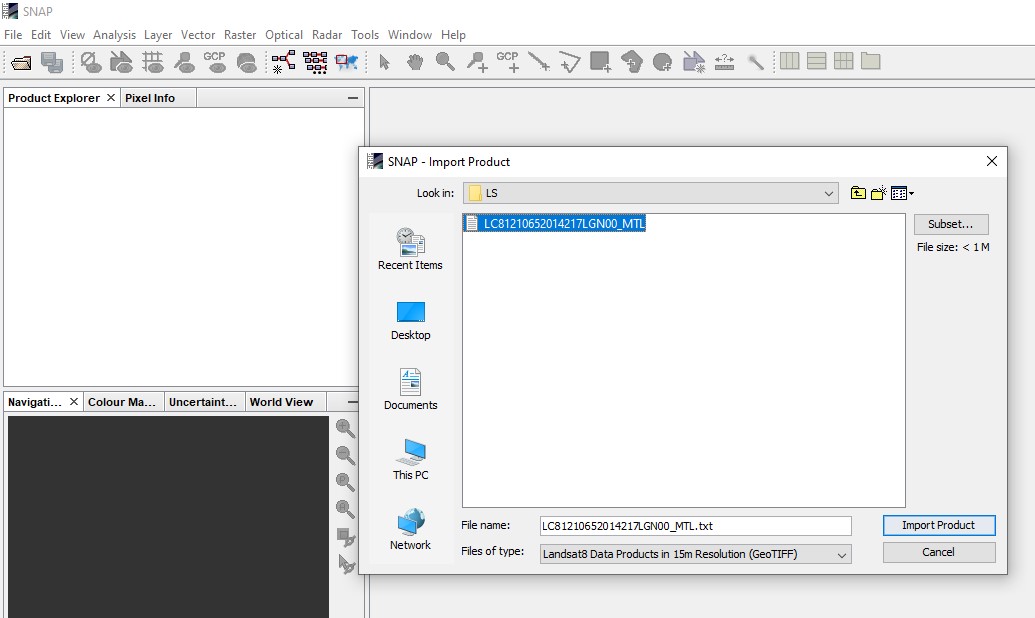The image size is (1035, 618).
Task: Open the Tools menu
Action: (x=365, y=35)
